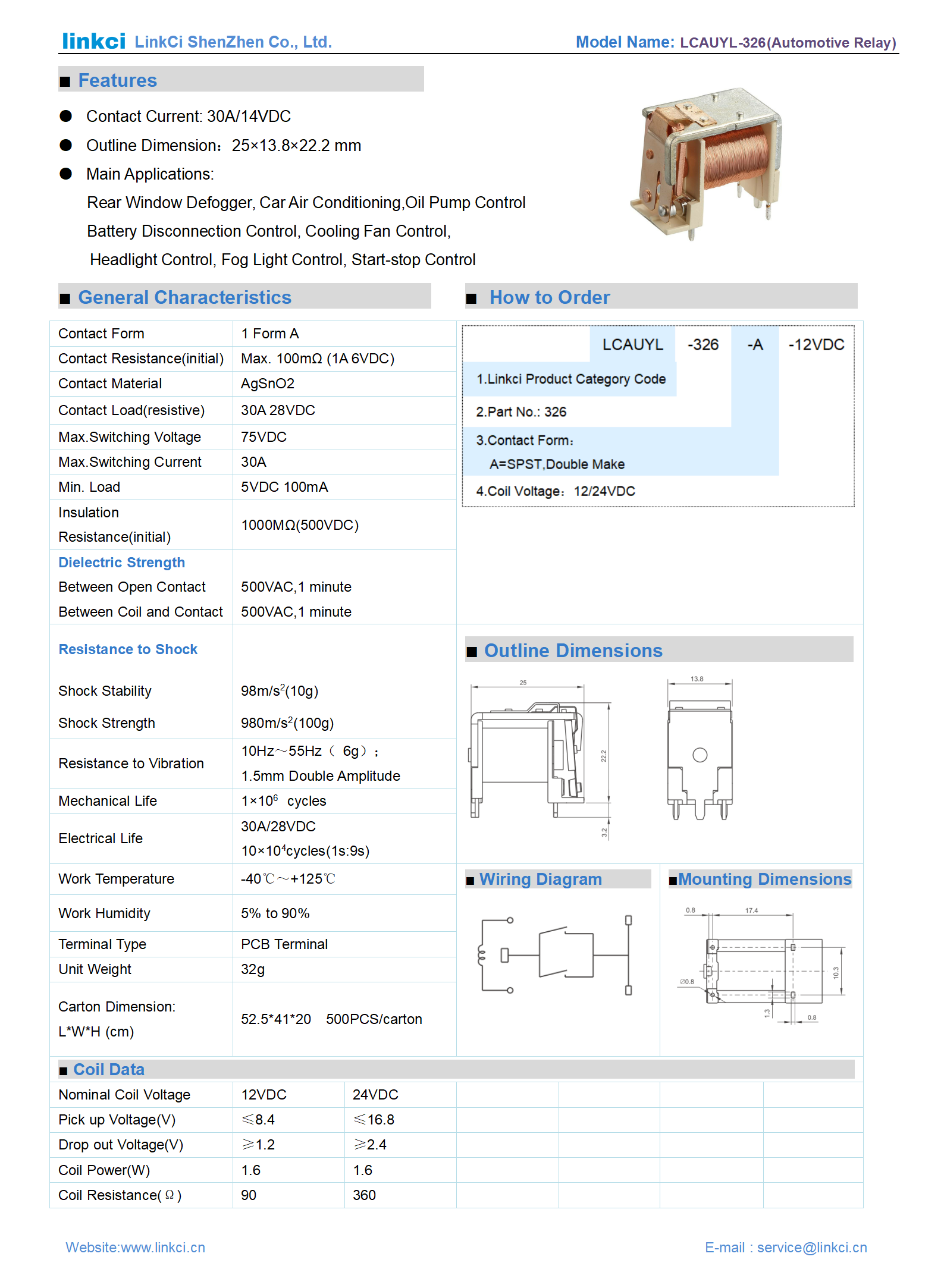Click the AgSnO2 contact material value

tap(268, 384)
